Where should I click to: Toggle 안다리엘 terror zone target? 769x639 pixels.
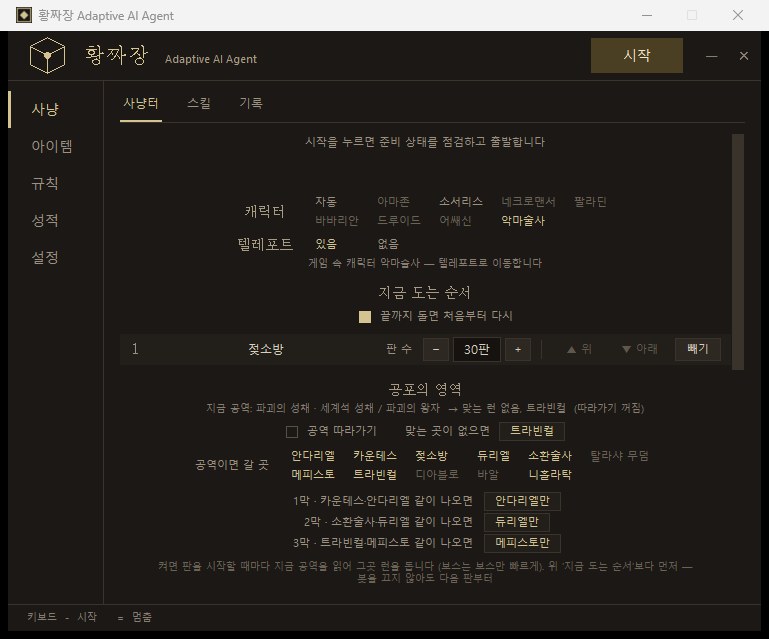[313, 456]
